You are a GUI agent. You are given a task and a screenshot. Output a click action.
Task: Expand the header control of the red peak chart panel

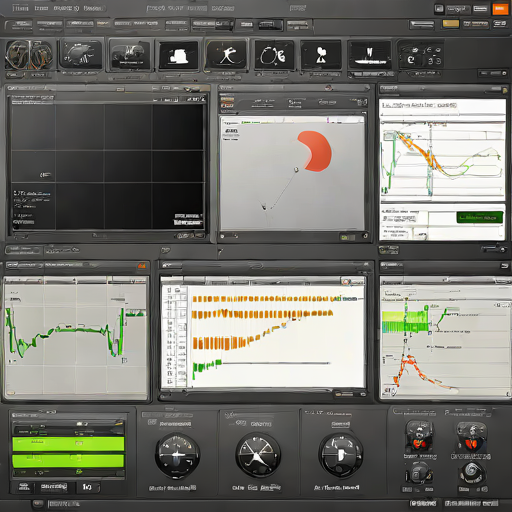tap(504, 266)
